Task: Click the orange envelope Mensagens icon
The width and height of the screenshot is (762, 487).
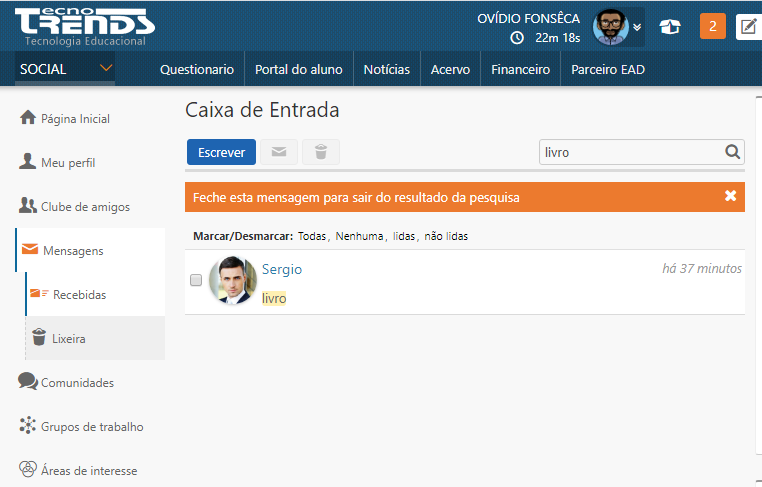Action: (x=30, y=249)
